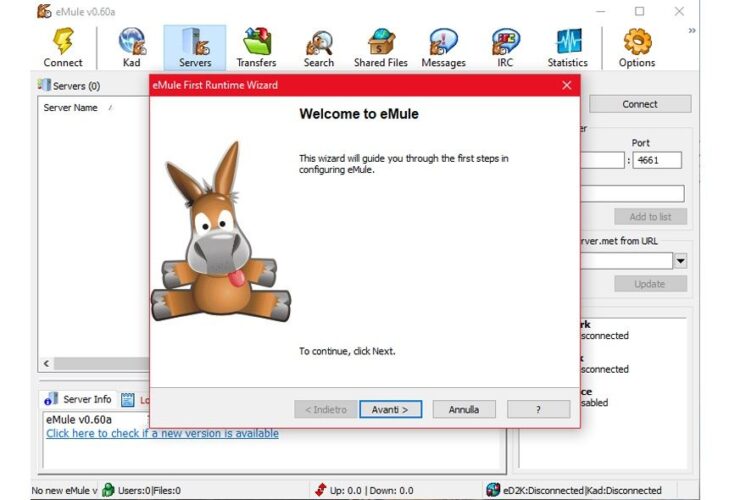This screenshot has width=740, height=500.
Task: Click the Avanti > button in wizard
Action: click(390, 409)
